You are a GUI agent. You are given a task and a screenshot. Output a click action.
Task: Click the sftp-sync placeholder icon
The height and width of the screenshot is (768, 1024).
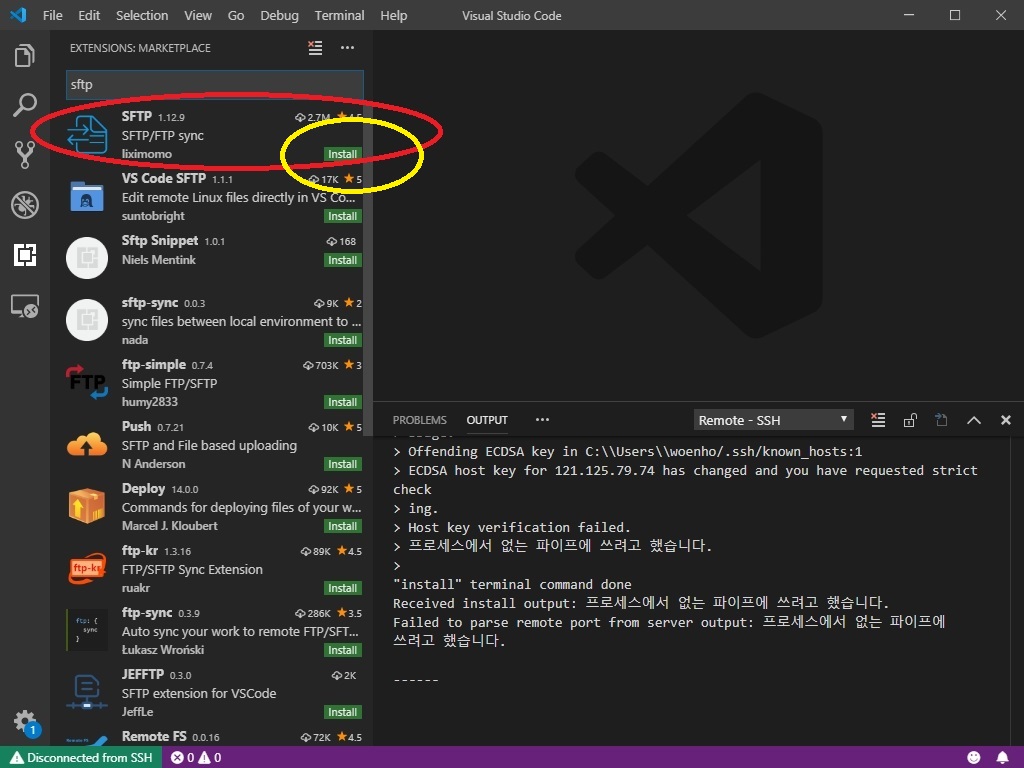(87, 320)
